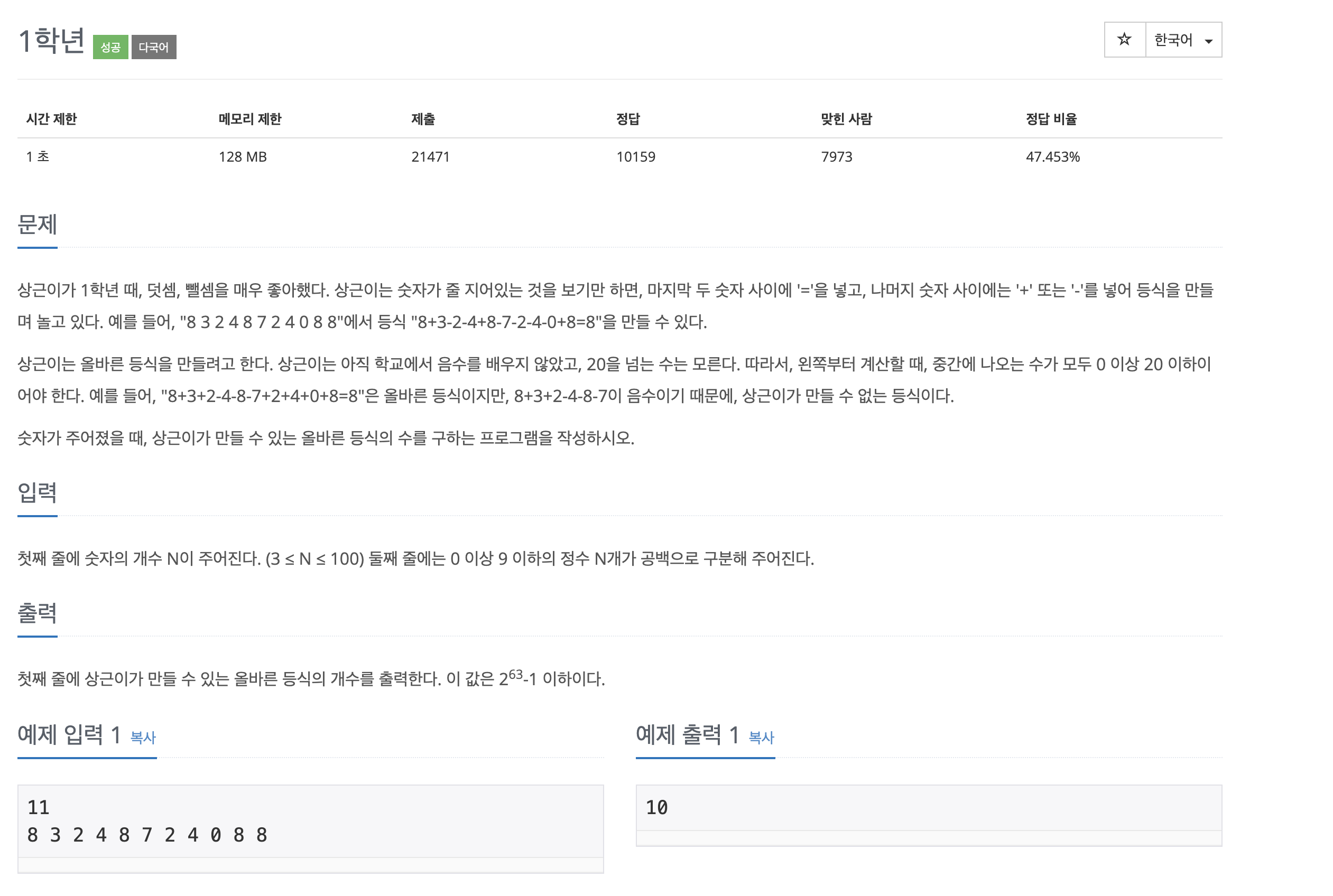Click the 47.453% ratio value
This screenshot has height=896, width=1333.
pos(1052,156)
